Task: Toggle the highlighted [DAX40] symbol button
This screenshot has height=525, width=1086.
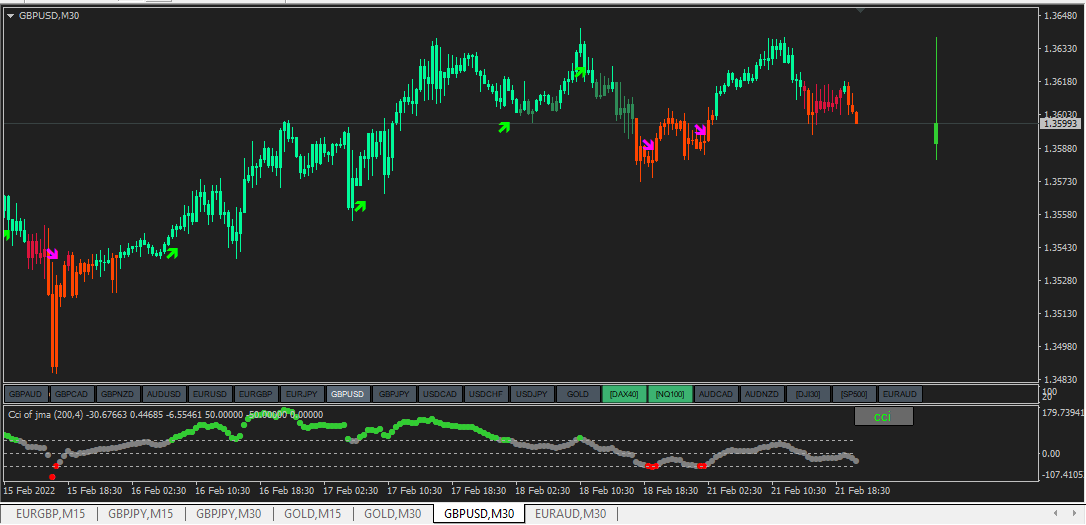Action: (624, 394)
